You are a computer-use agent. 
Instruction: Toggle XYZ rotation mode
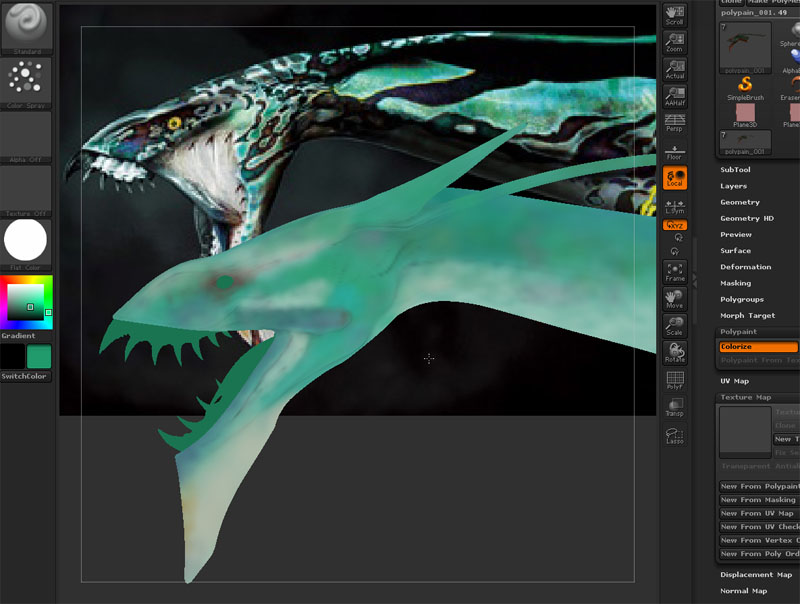[x=674, y=225]
